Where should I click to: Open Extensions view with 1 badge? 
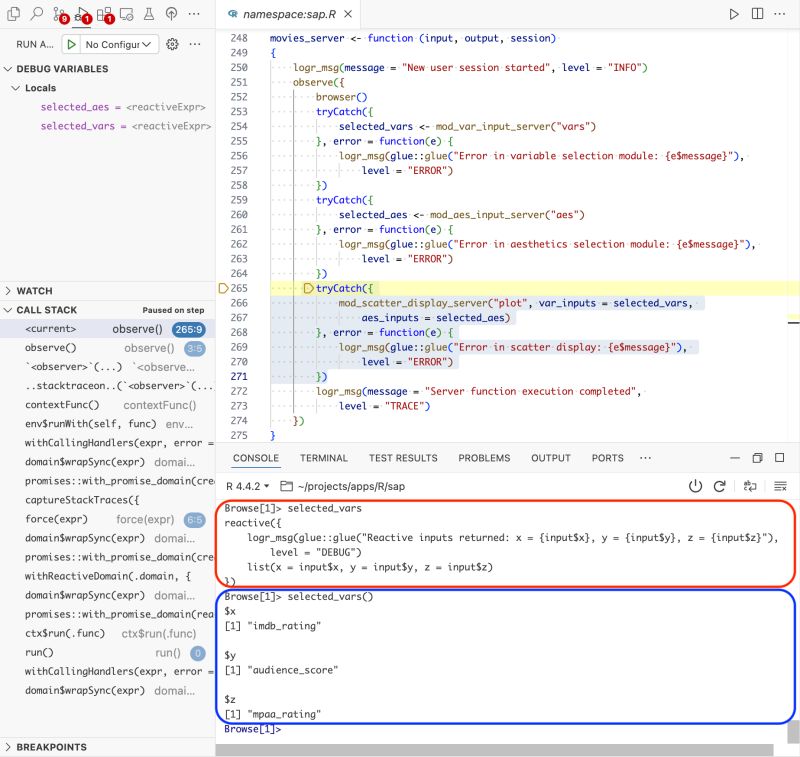tap(105, 15)
